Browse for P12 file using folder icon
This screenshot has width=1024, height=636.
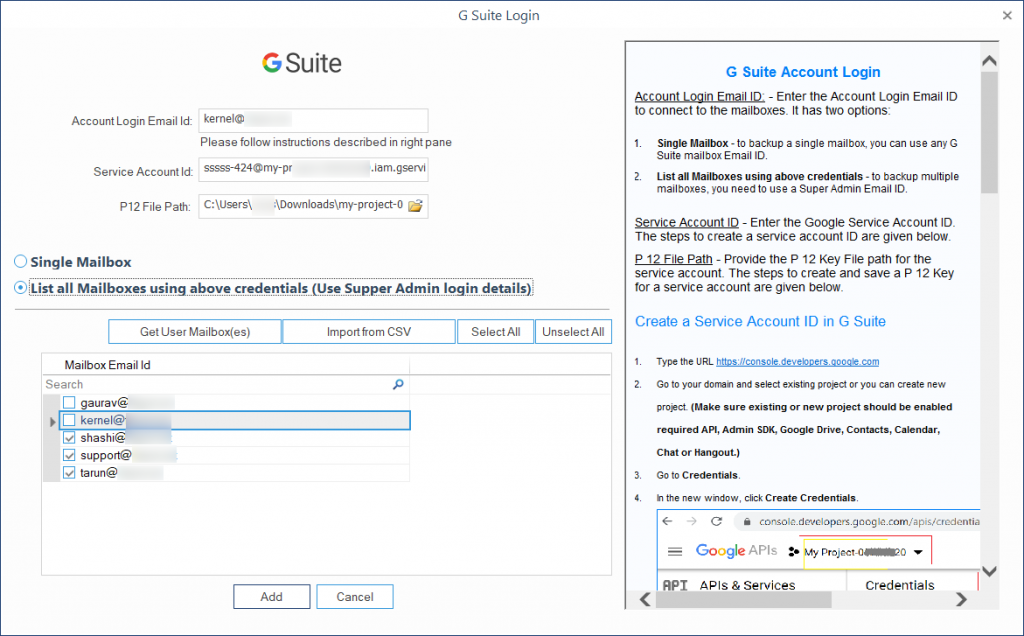(415, 206)
